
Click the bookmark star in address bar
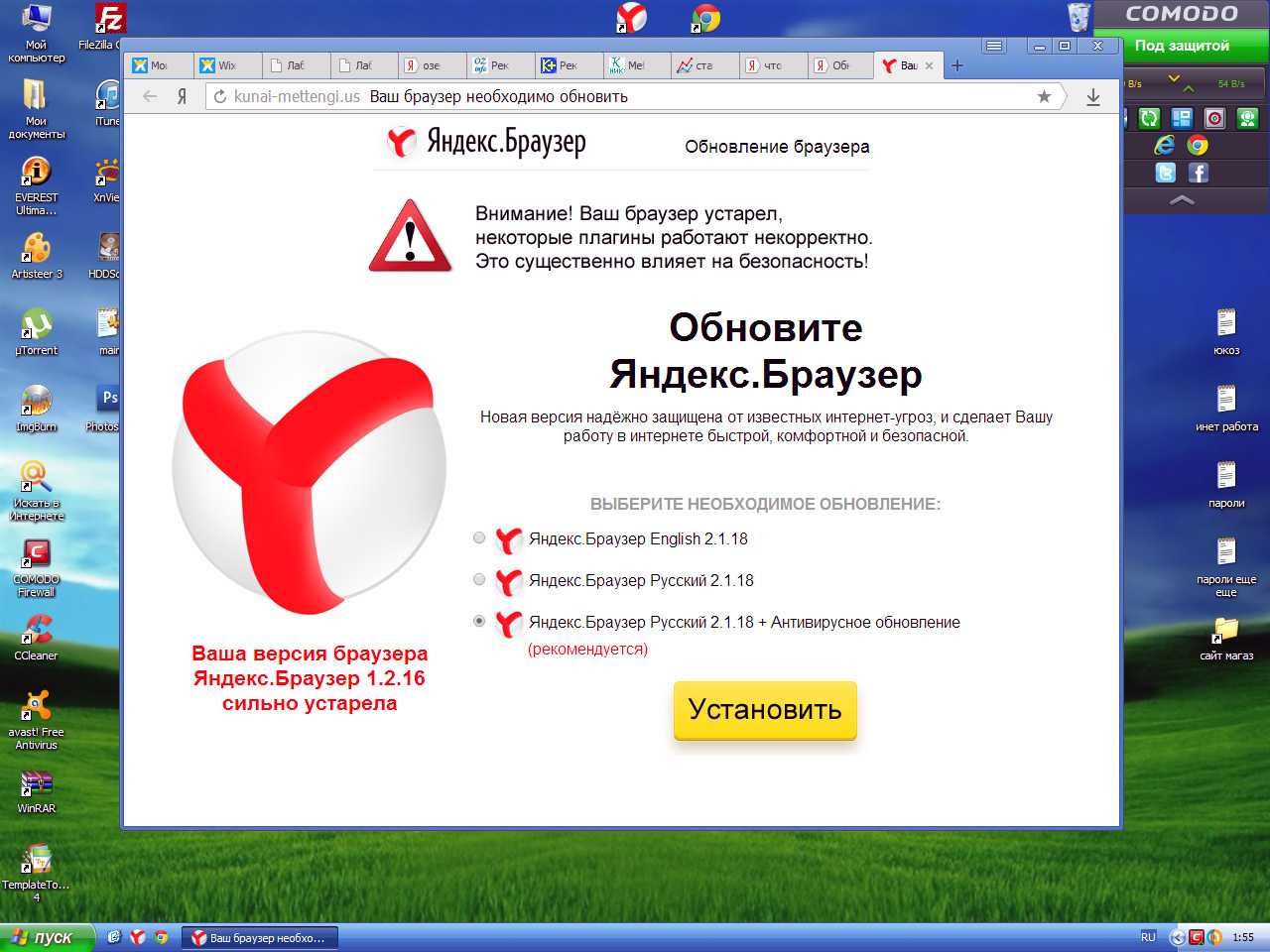pos(1044,96)
